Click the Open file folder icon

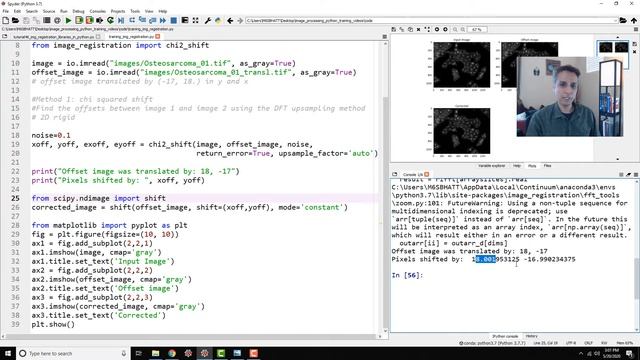pos(16,20)
